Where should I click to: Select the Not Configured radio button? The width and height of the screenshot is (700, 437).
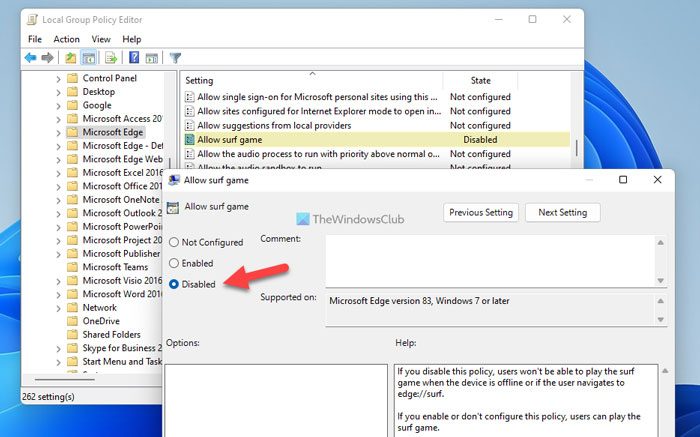click(175, 242)
